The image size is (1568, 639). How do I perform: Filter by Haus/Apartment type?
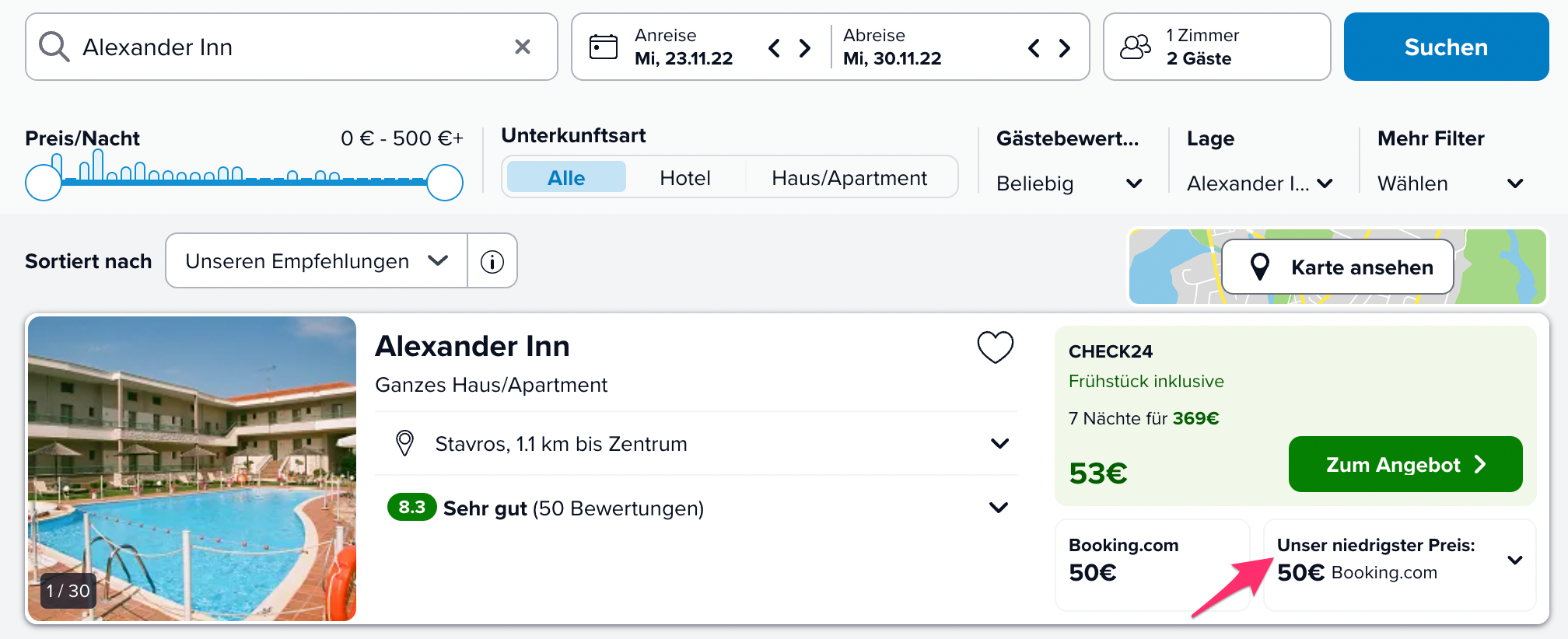click(x=849, y=177)
